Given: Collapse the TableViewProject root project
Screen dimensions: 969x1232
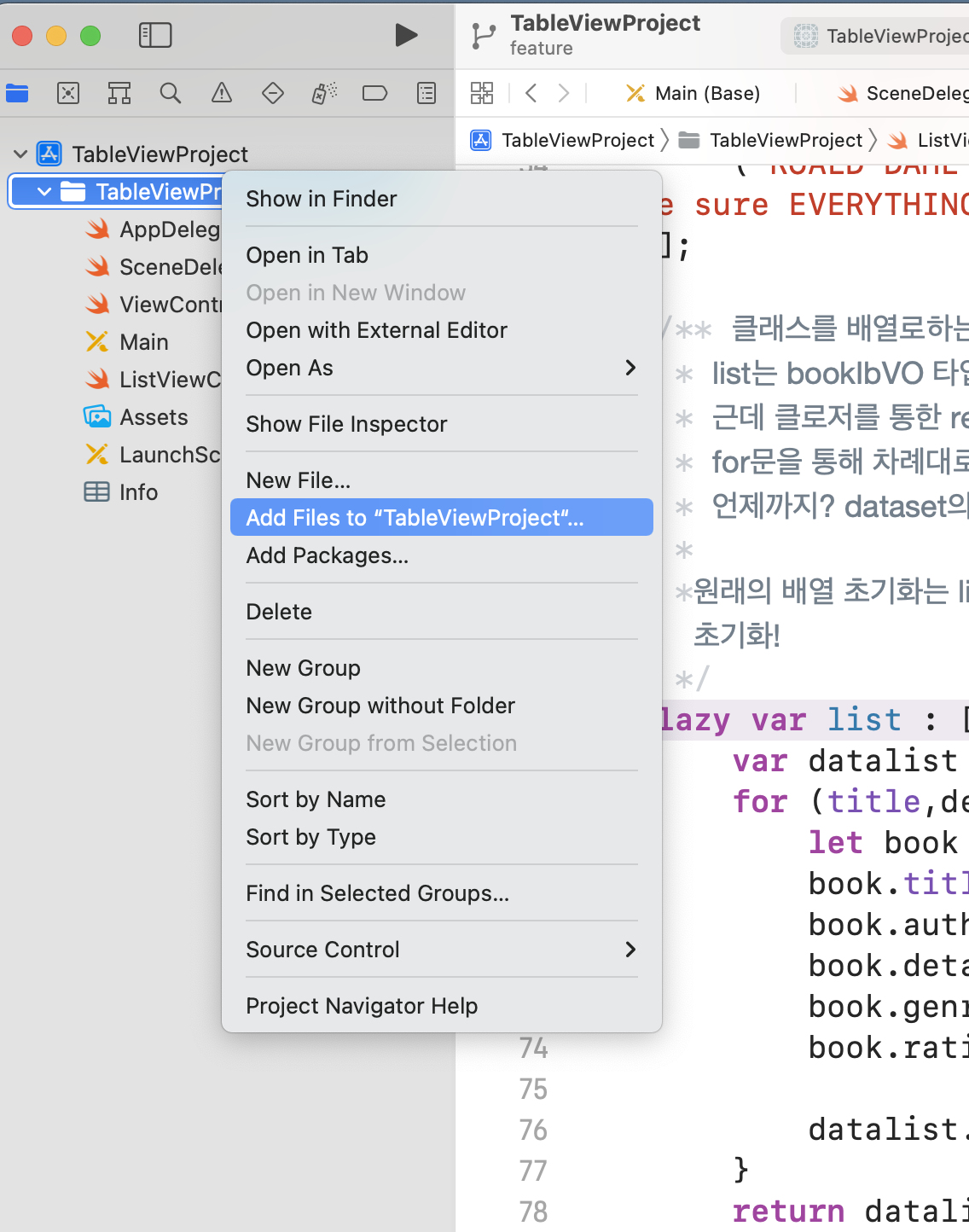Looking at the screenshot, I should (20, 154).
